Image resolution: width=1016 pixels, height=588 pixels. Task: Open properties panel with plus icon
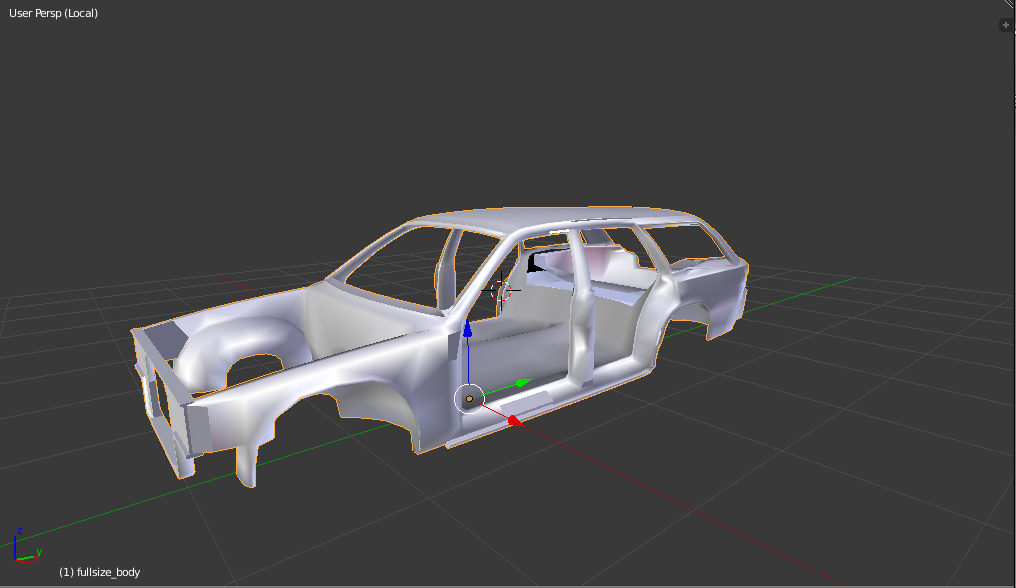tap(1005, 25)
